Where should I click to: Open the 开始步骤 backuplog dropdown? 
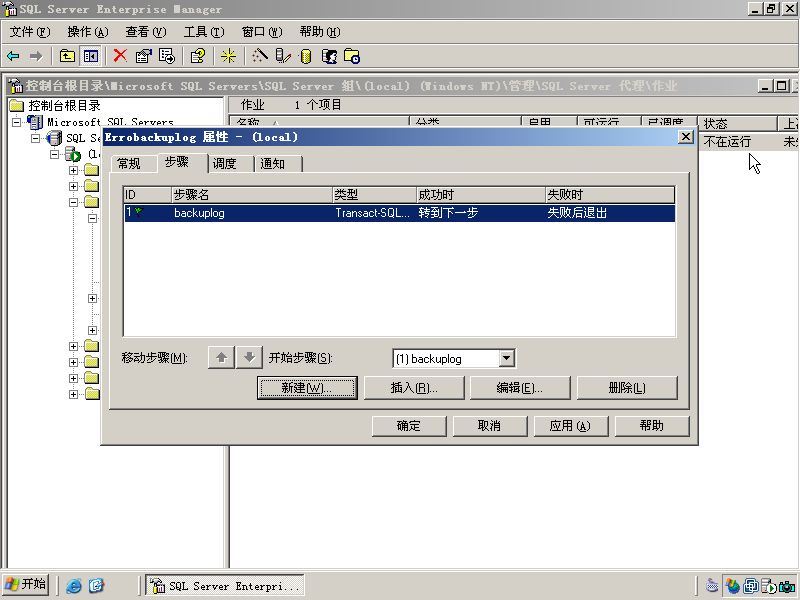click(x=506, y=358)
